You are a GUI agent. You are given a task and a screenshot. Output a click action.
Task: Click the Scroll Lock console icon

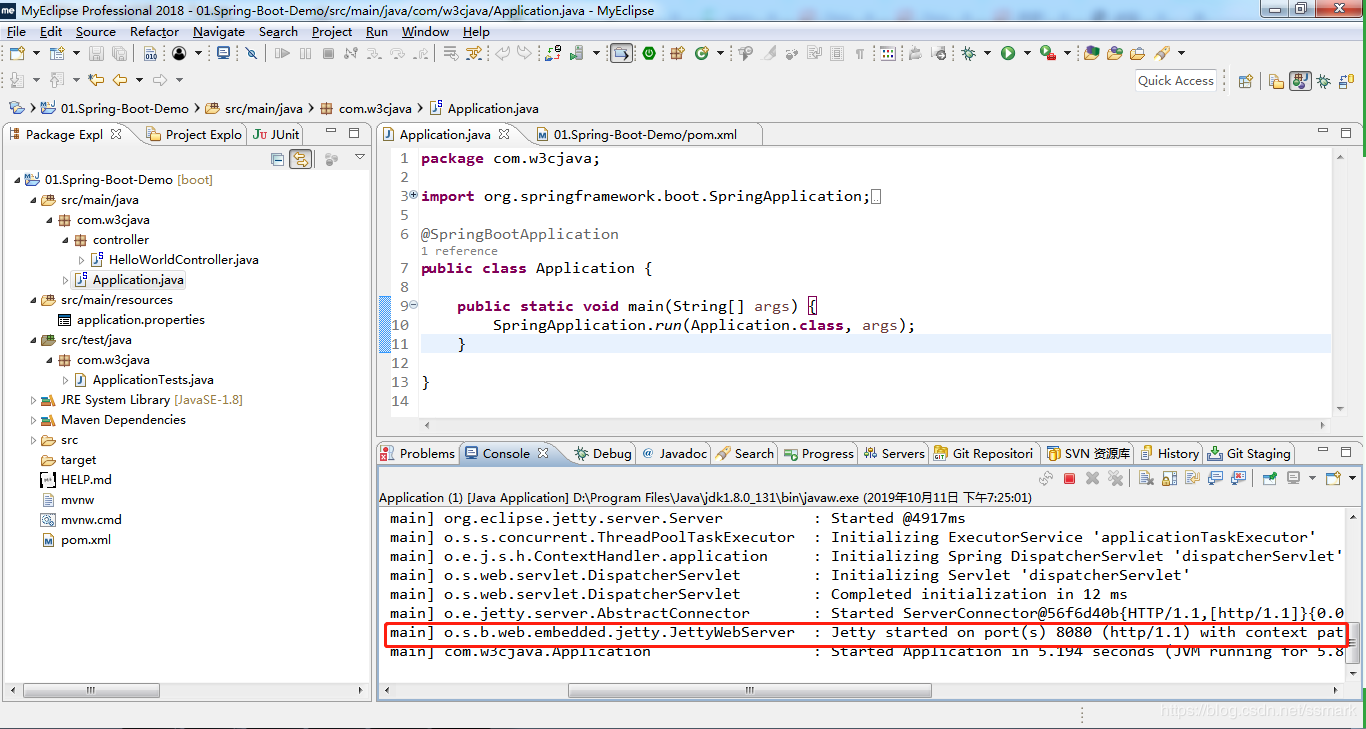1169,479
